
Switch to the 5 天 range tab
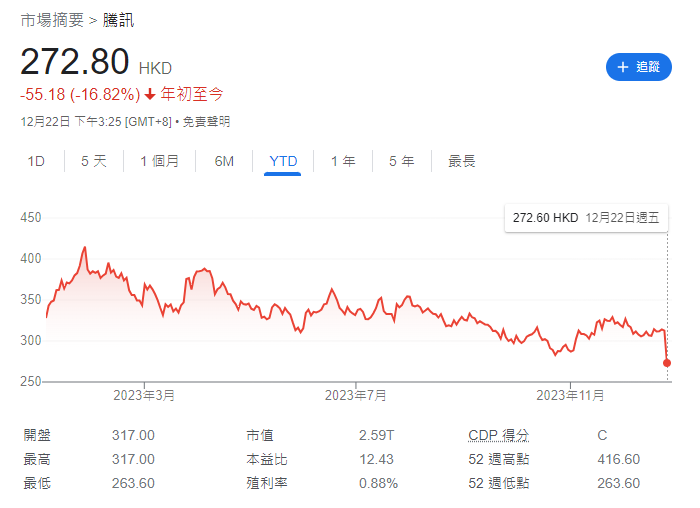click(93, 161)
